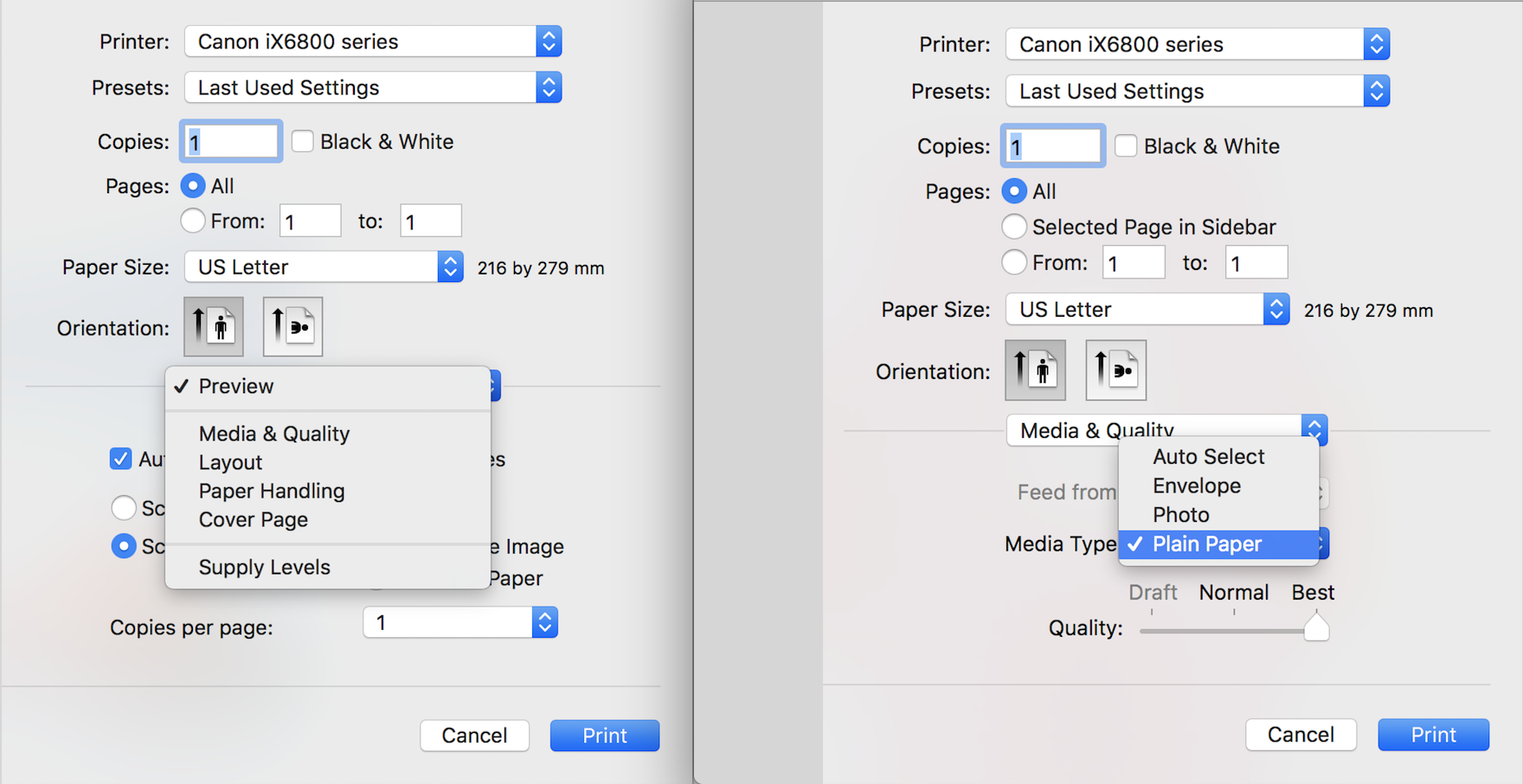
Task: Check Black & White in right dialog
Action: (x=1125, y=145)
